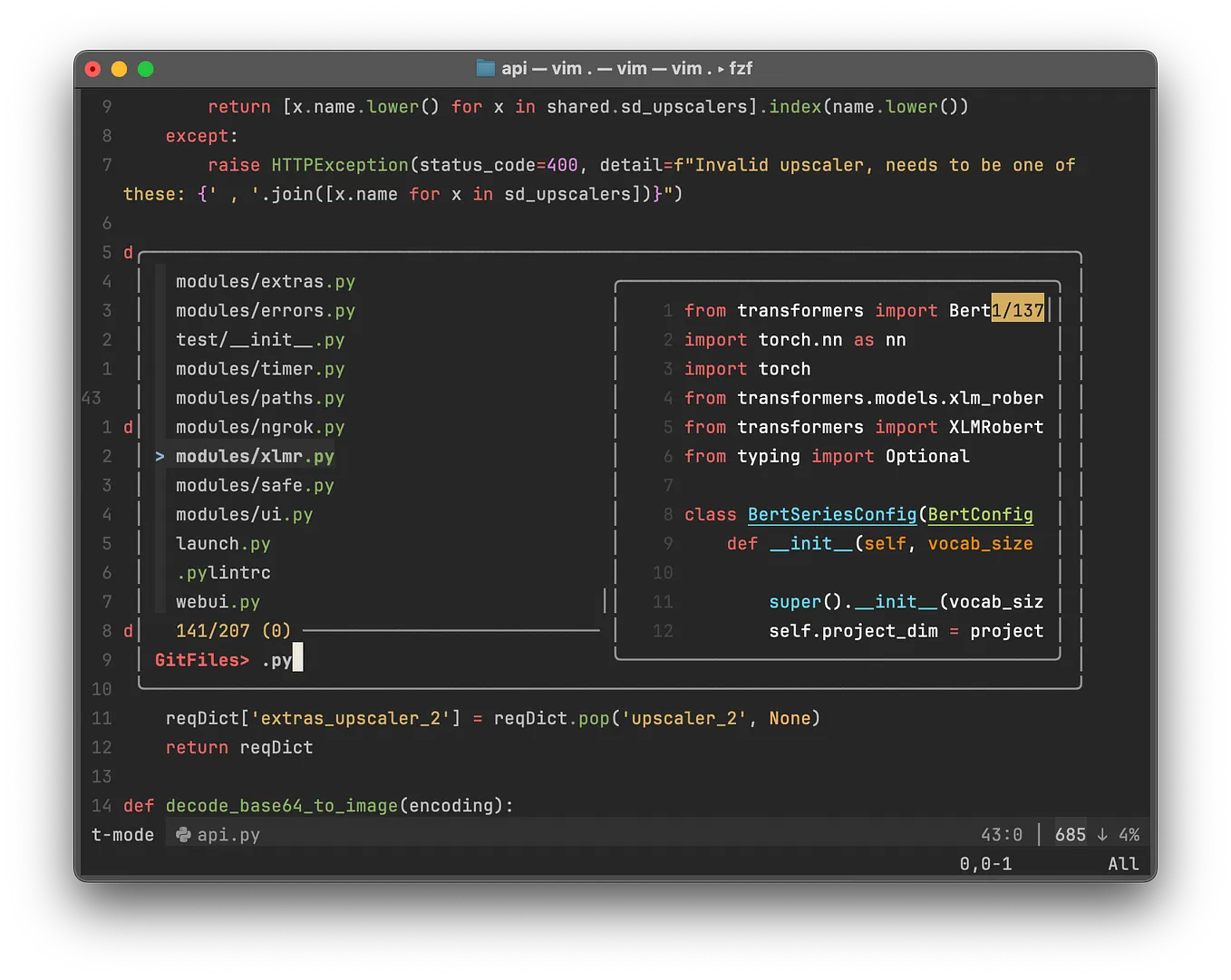This screenshot has height=980, width=1231.
Task: Click the folder icon in the title bar
Action: click(486, 67)
